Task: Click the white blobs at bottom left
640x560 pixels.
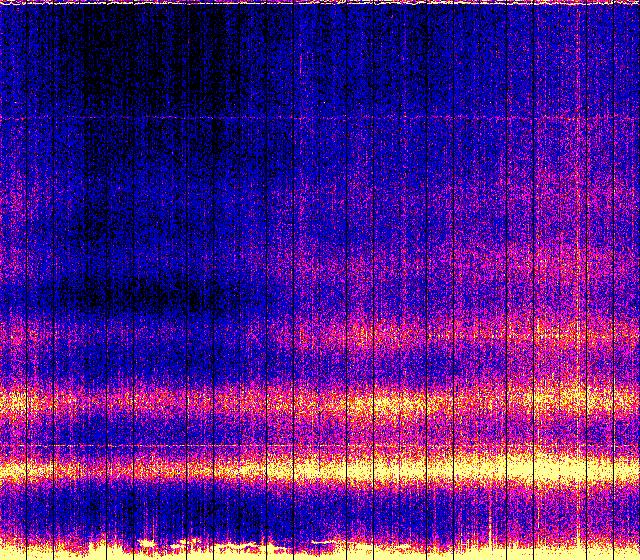Action: [150, 545]
